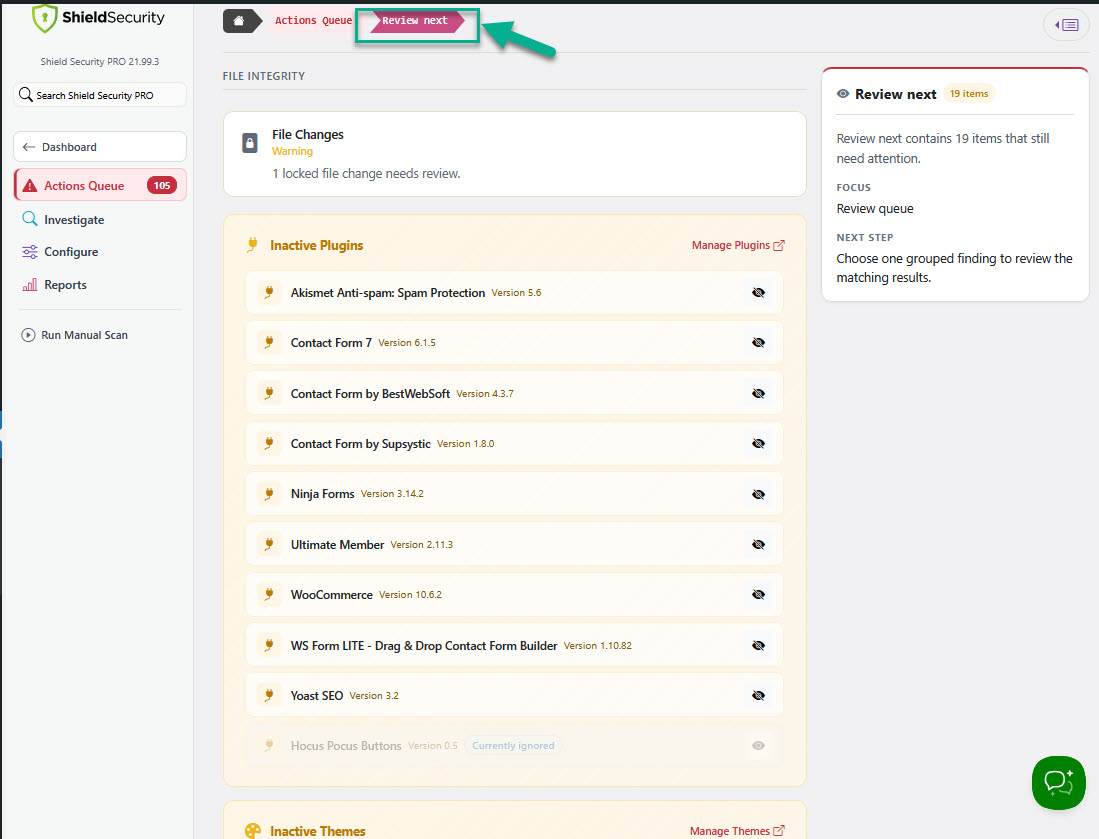
Task: Click the Reports bar chart icon
Action: 29,285
